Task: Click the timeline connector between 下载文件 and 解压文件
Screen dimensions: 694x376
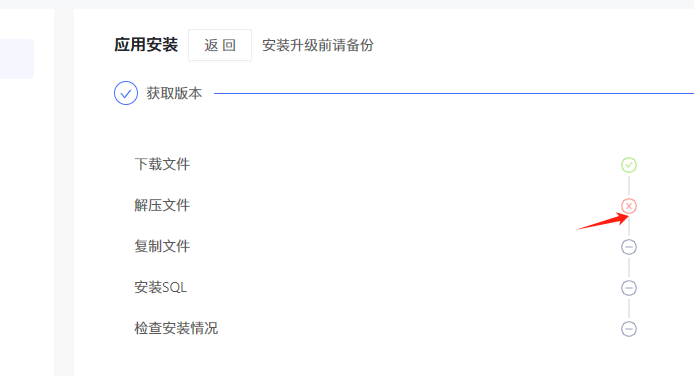Action: (x=628, y=185)
